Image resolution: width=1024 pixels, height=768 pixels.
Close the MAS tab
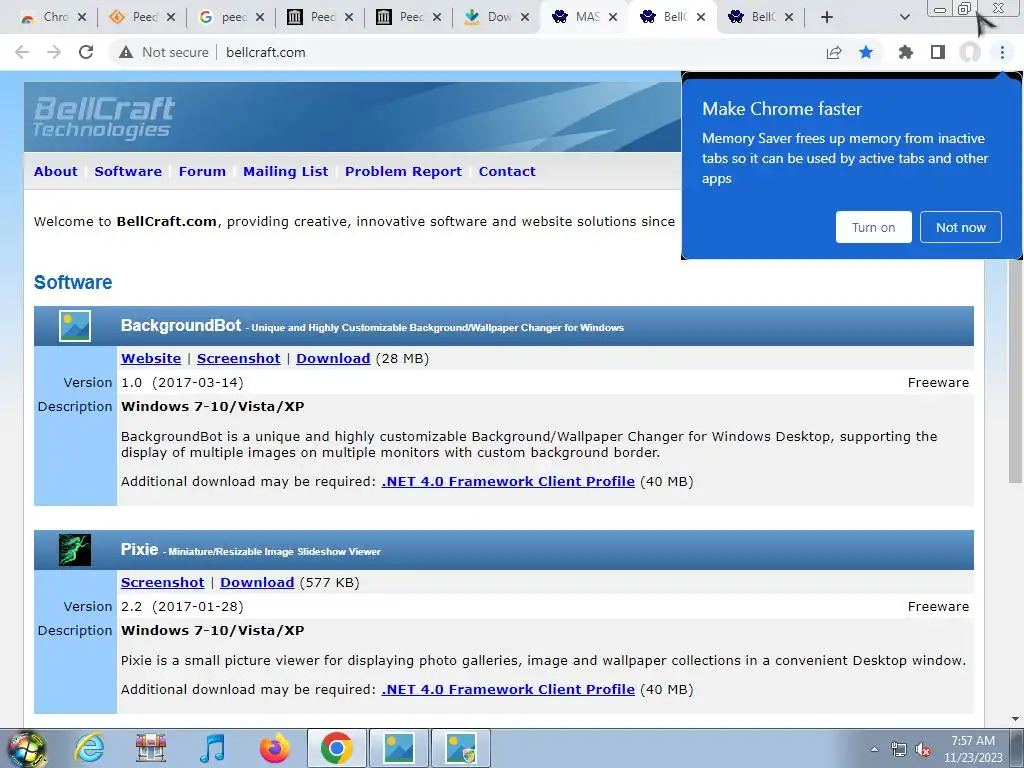pyautogui.click(x=613, y=17)
